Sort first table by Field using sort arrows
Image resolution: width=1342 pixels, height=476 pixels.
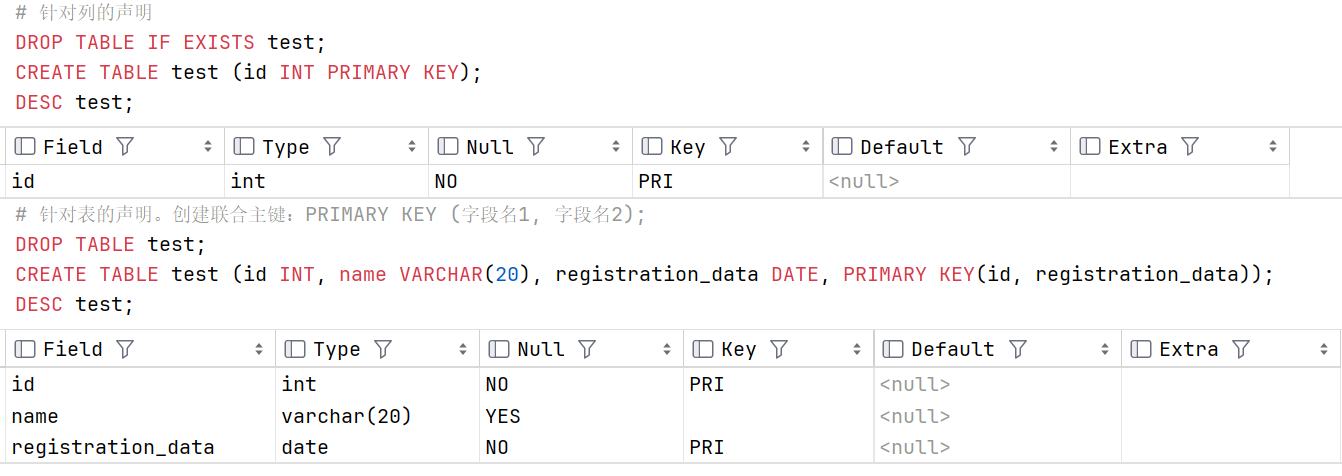tap(208, 147)
